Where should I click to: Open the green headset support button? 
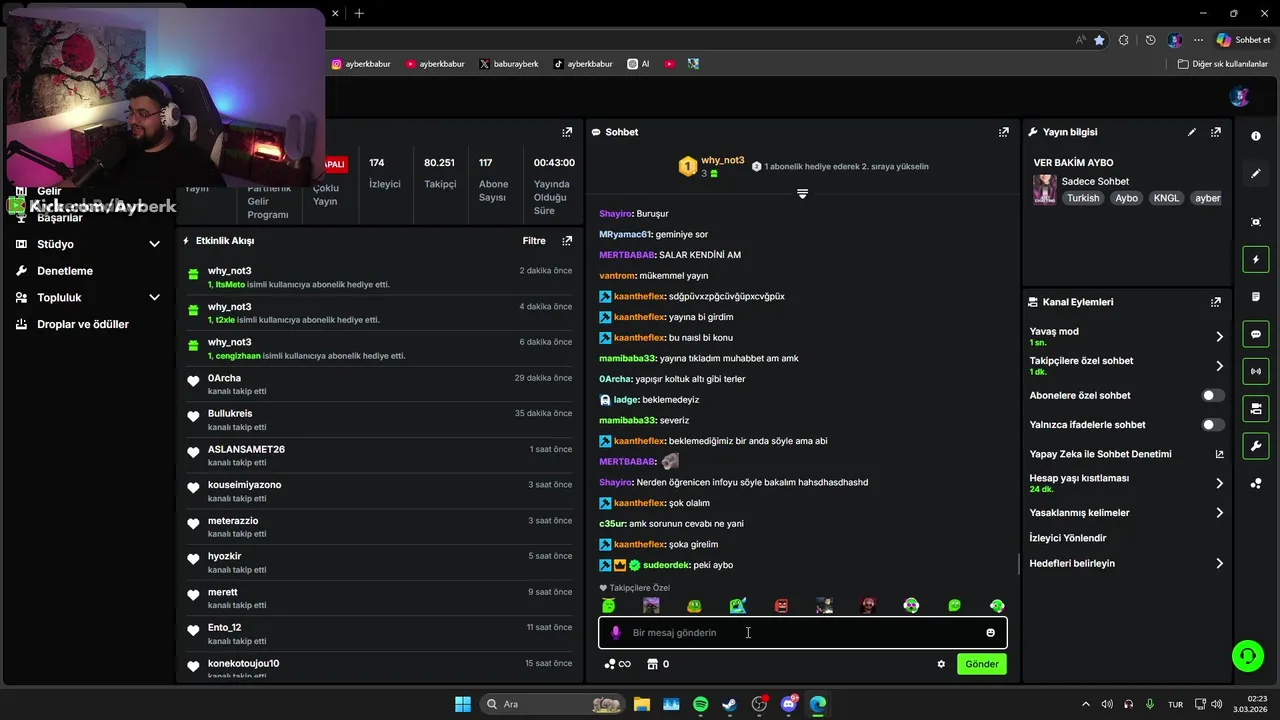coord(1247,656)
